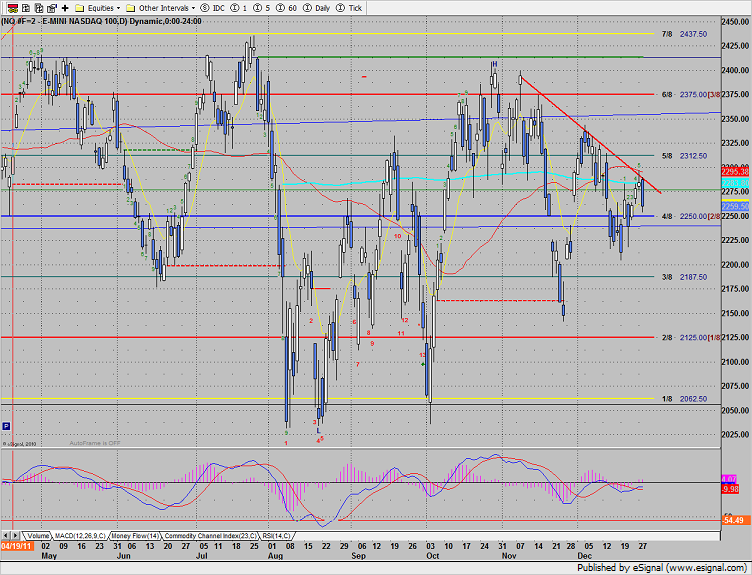Click the Aug month label on axis

275,556
